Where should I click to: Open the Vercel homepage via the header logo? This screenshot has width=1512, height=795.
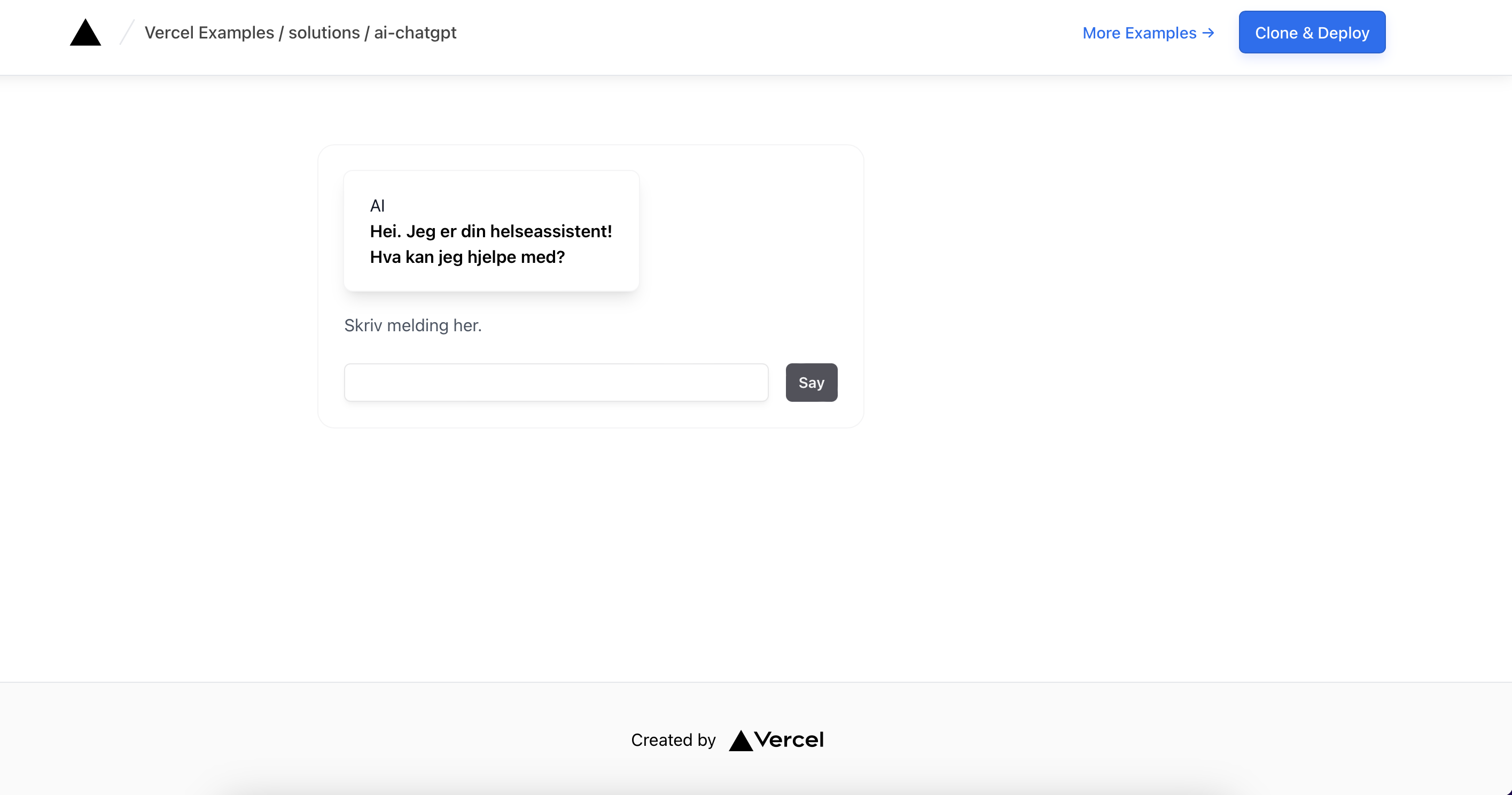point(85,32)
